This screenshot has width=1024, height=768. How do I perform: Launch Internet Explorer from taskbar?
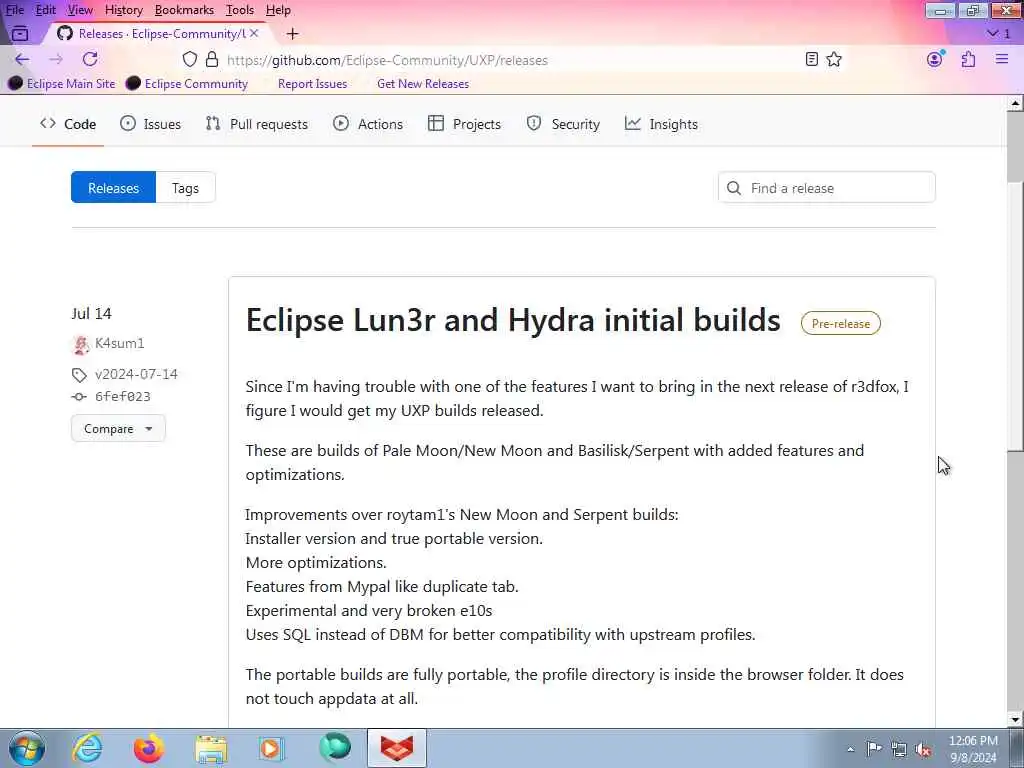pos(87,748)
